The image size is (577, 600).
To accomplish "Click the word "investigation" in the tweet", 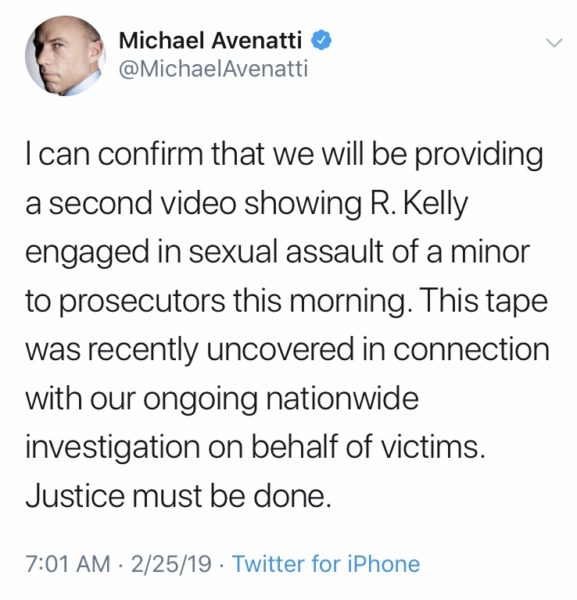I will (x=113, y=448).
